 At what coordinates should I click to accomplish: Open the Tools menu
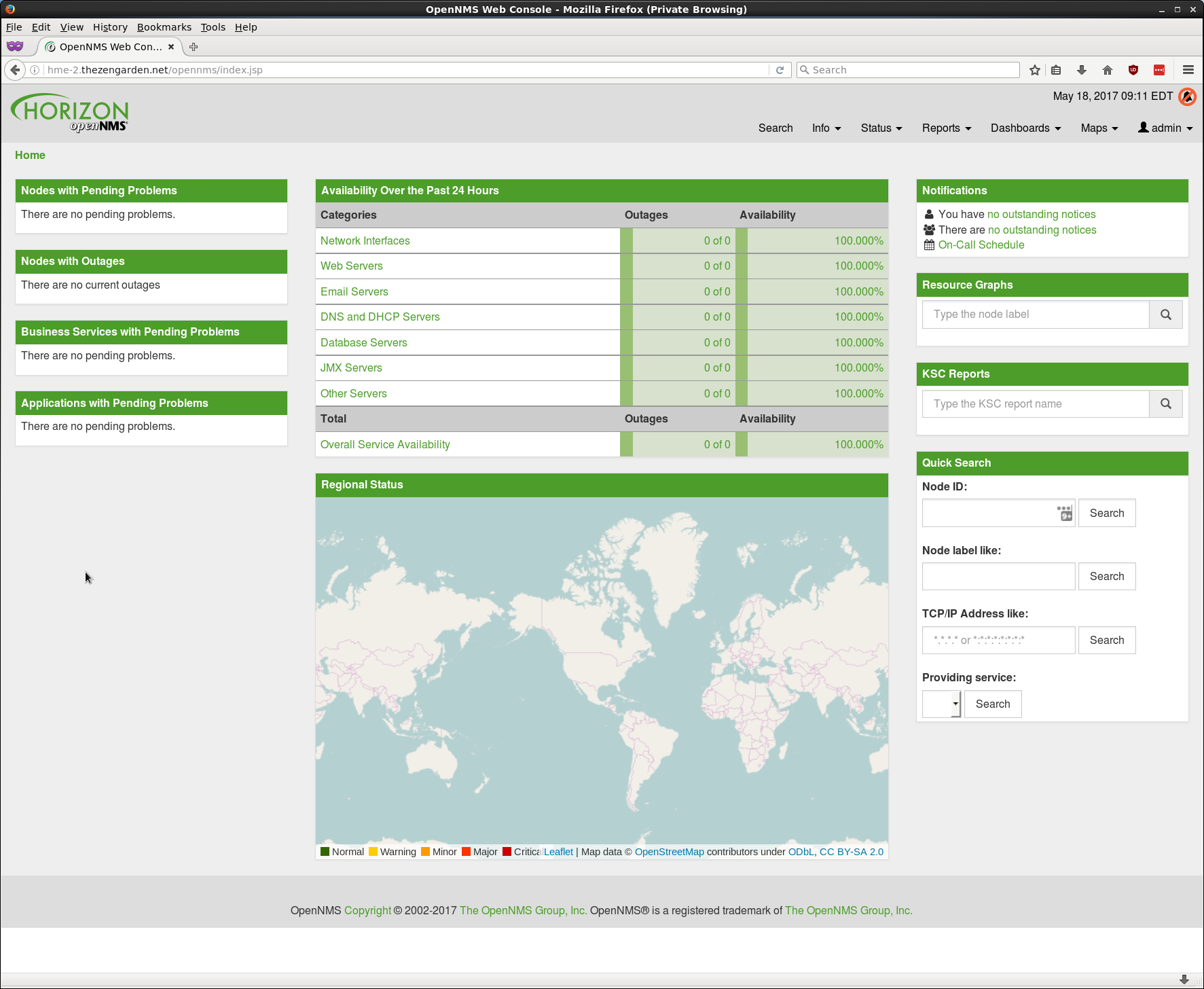(213, 27)
